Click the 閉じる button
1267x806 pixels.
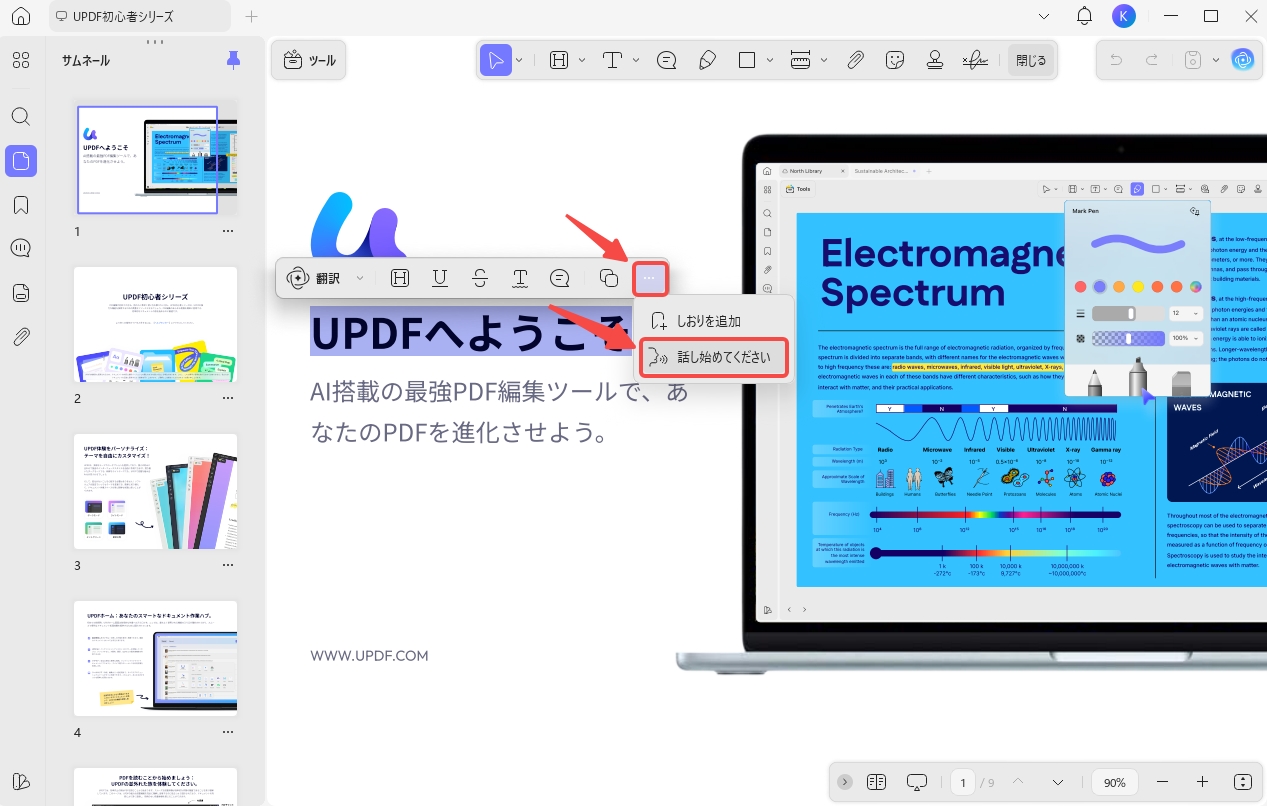point(1031,60)
